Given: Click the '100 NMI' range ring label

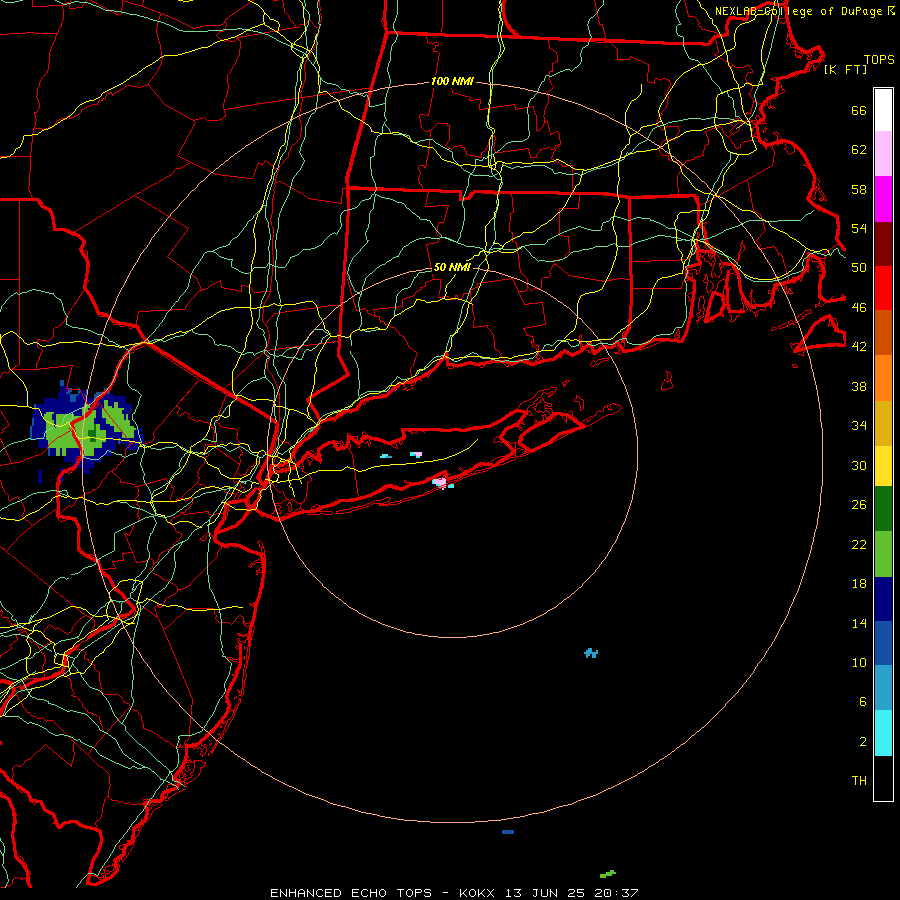Looking at the screenshot, I should click(452, 82).
